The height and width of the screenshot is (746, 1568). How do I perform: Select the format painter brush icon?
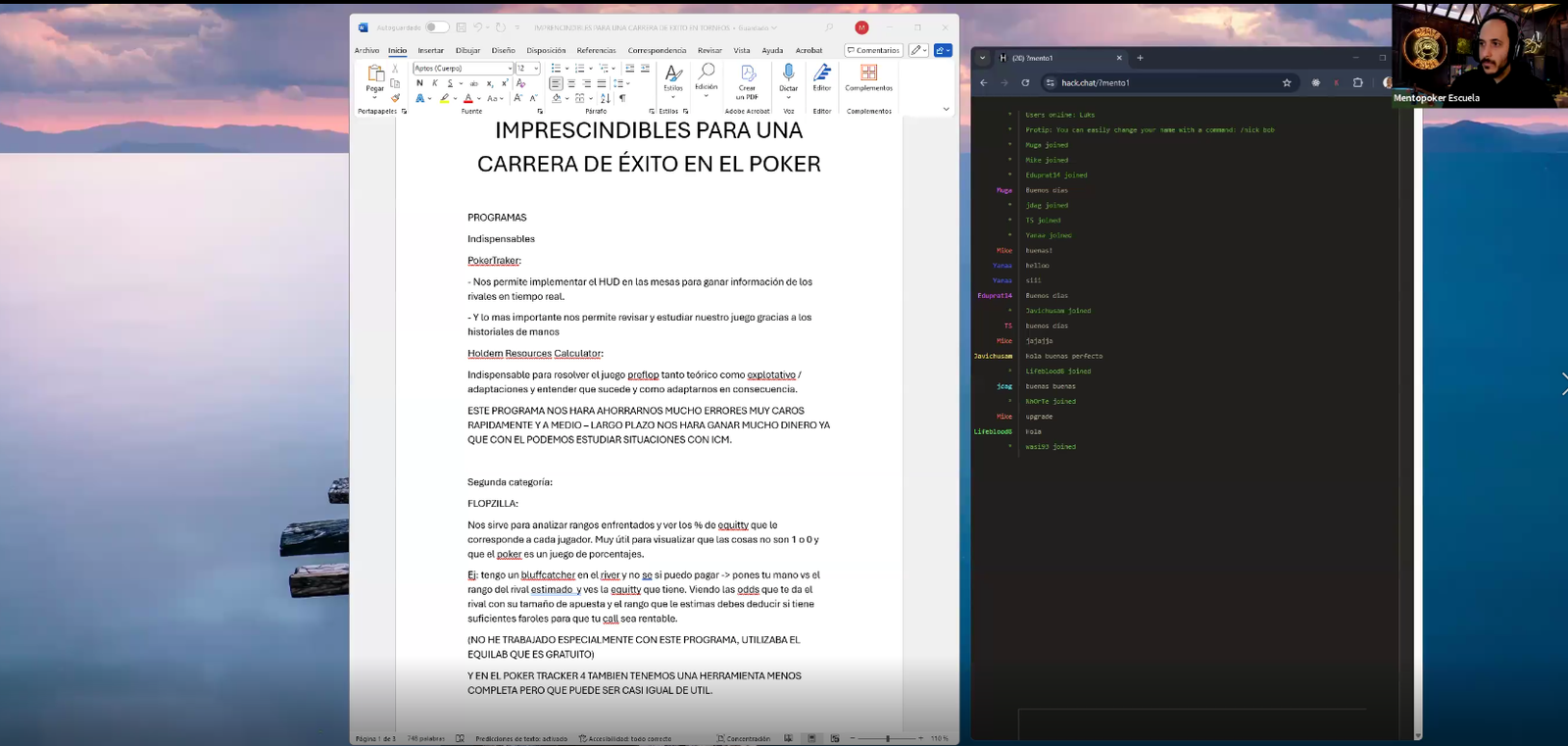tap(395, 98)
